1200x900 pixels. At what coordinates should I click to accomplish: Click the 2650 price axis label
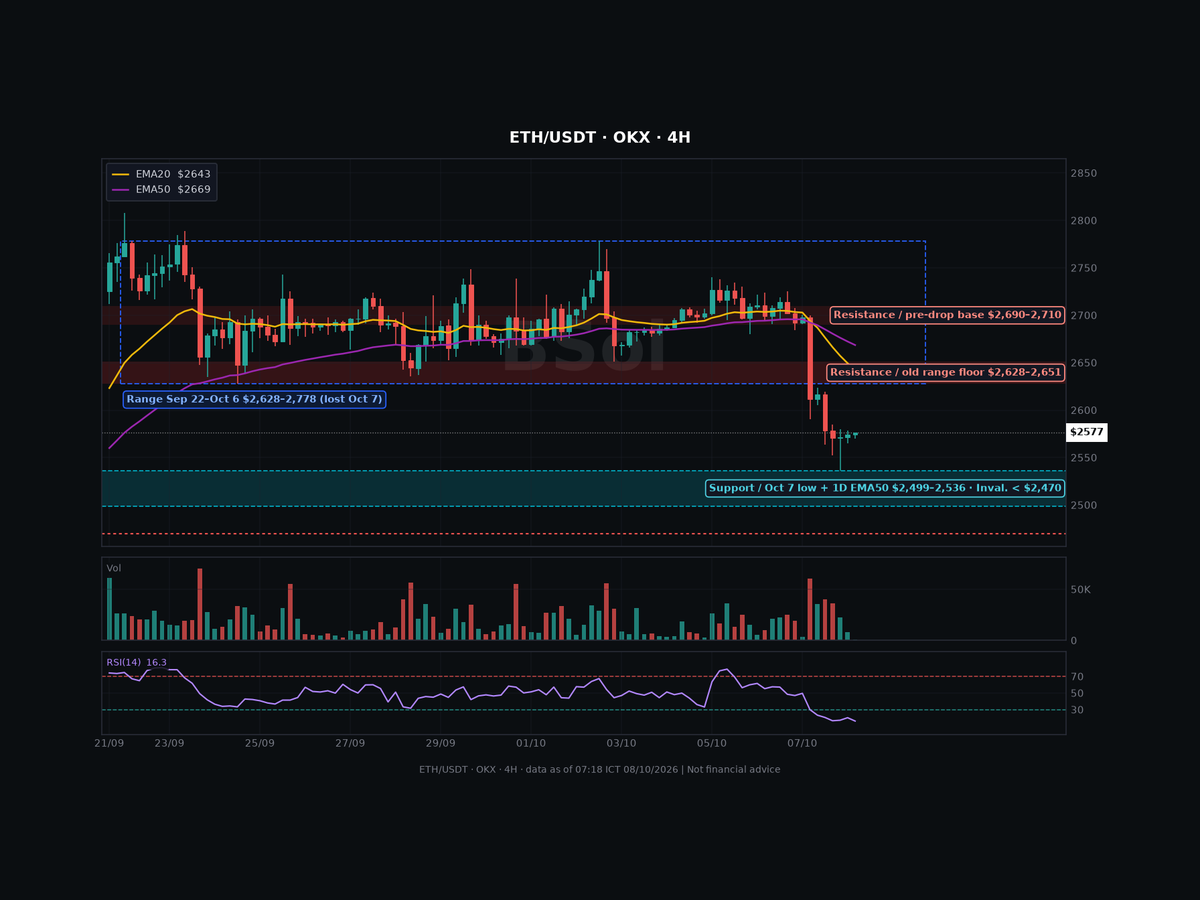[x=1084, y=363]
